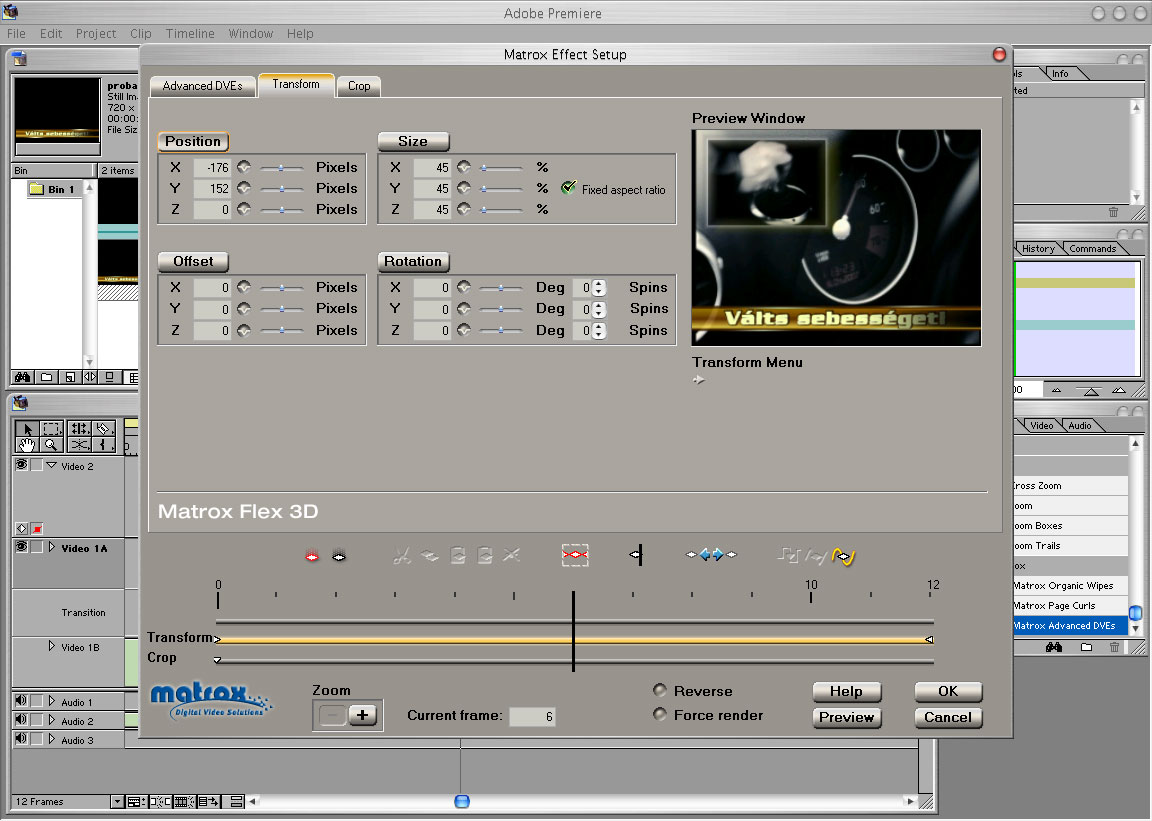Select the Rolling Edit tool in Timeline
1152x821 pixels.
coord(80,429)
